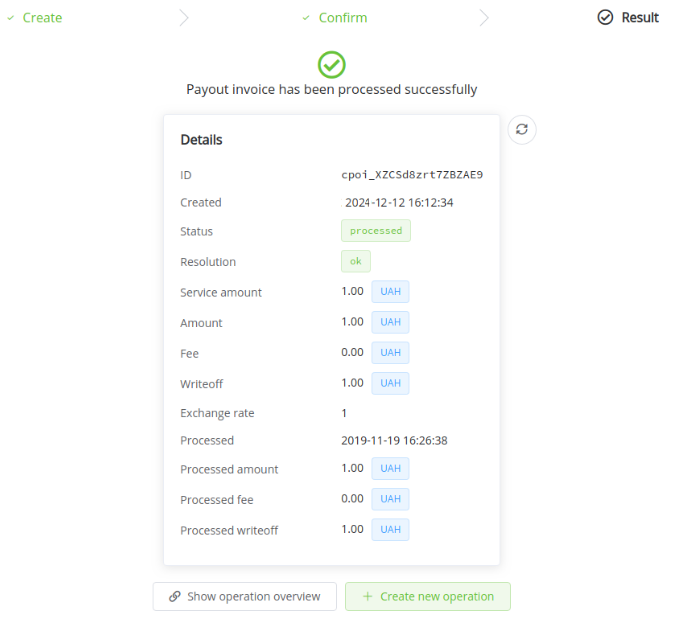
Task: Click the UAH tag for Processed writeoff
Action: pyautogui.click(x=390, y=530)
